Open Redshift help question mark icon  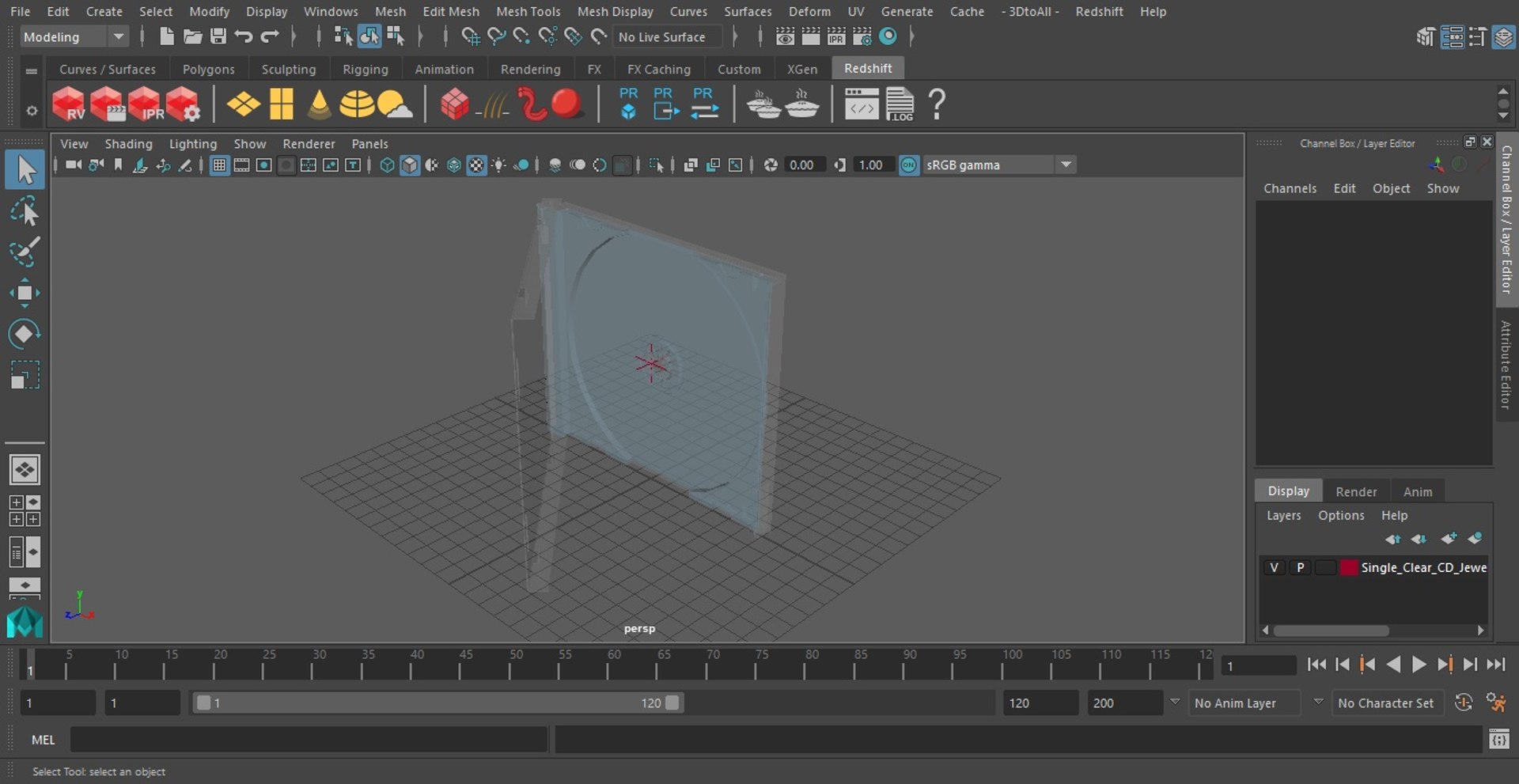pos(937,104)
